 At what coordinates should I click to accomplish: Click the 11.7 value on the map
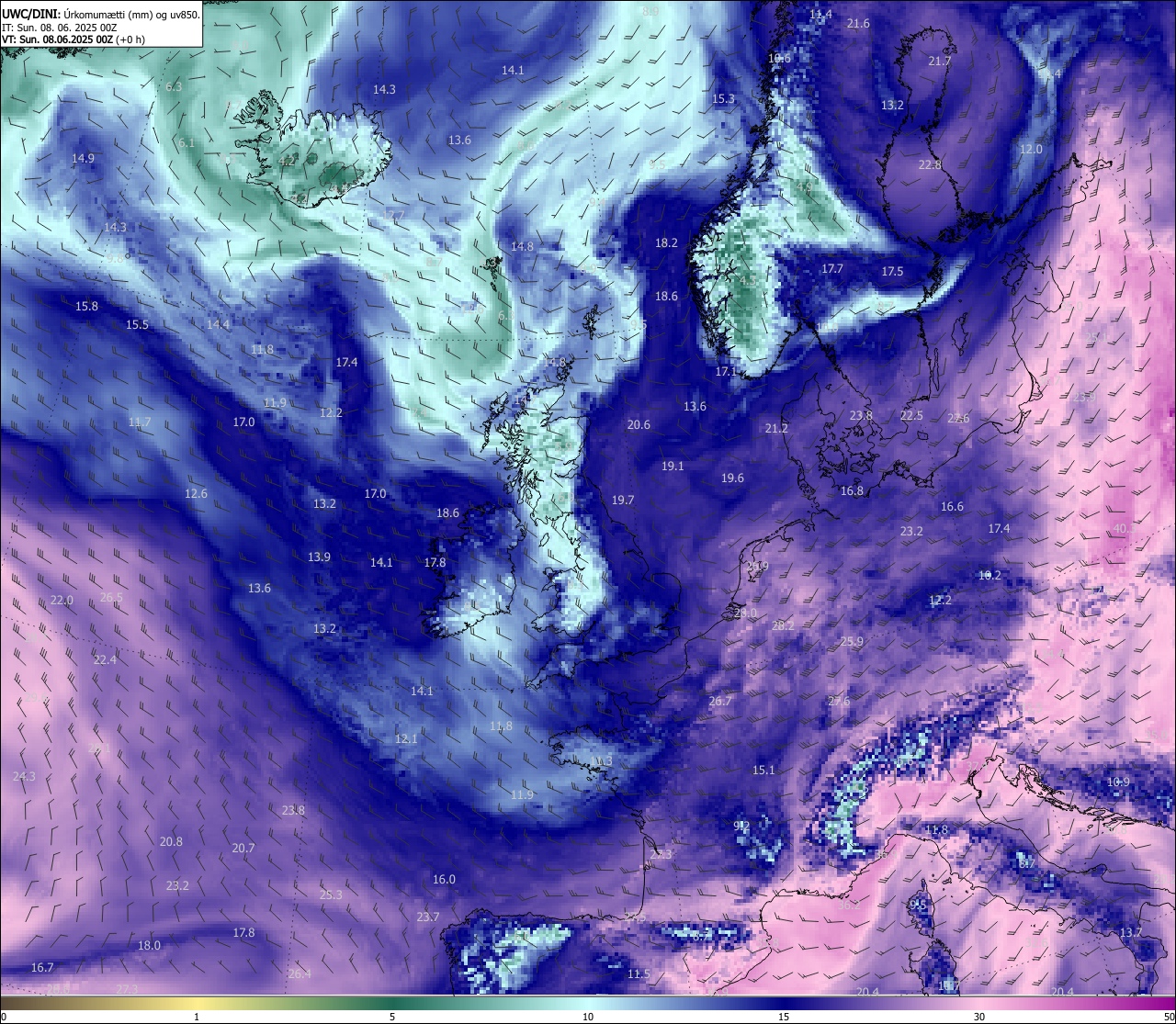click(140, 422)
